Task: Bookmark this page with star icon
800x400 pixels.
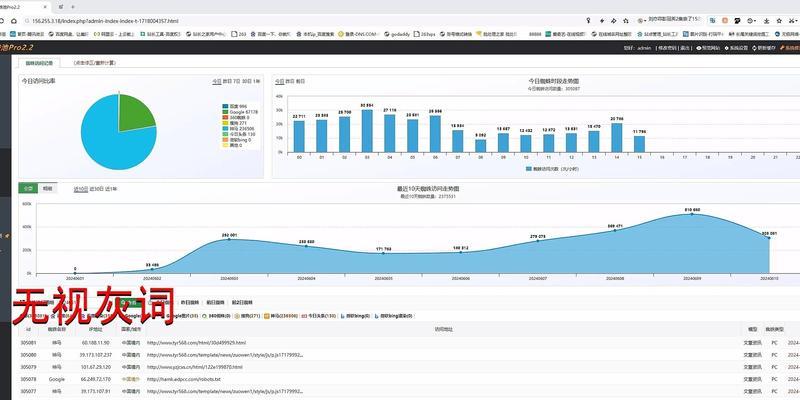Action: [x=626, y=21]
